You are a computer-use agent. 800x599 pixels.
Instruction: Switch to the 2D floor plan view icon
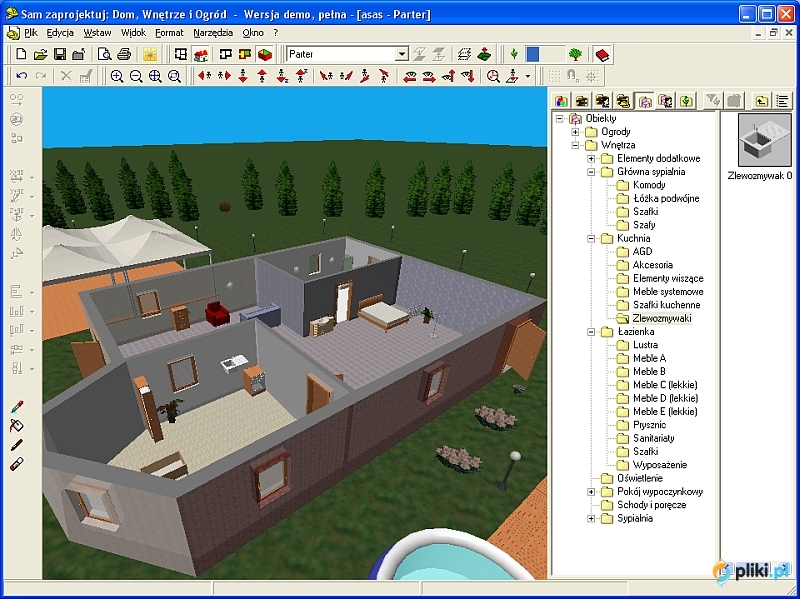[181, 54]
